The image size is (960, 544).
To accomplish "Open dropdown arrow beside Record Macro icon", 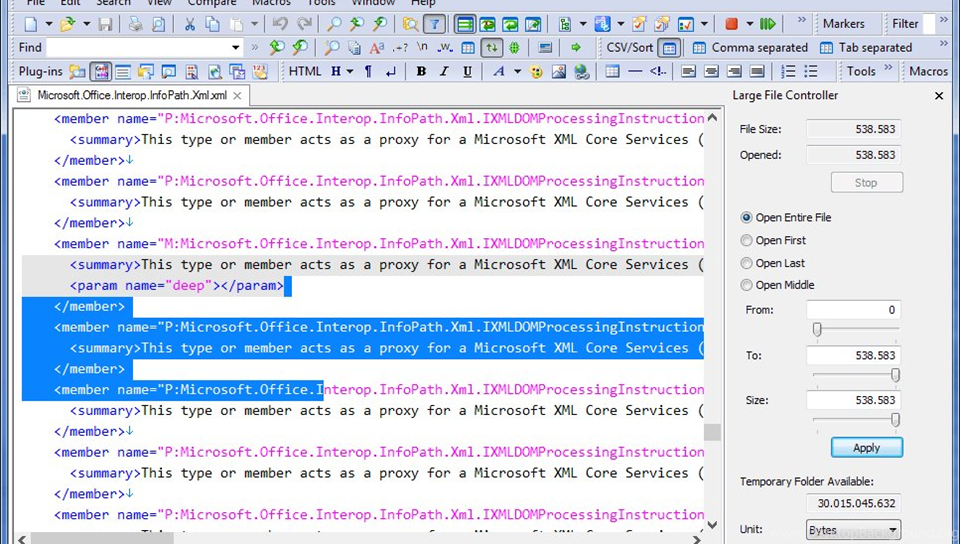I will point(749,24).
